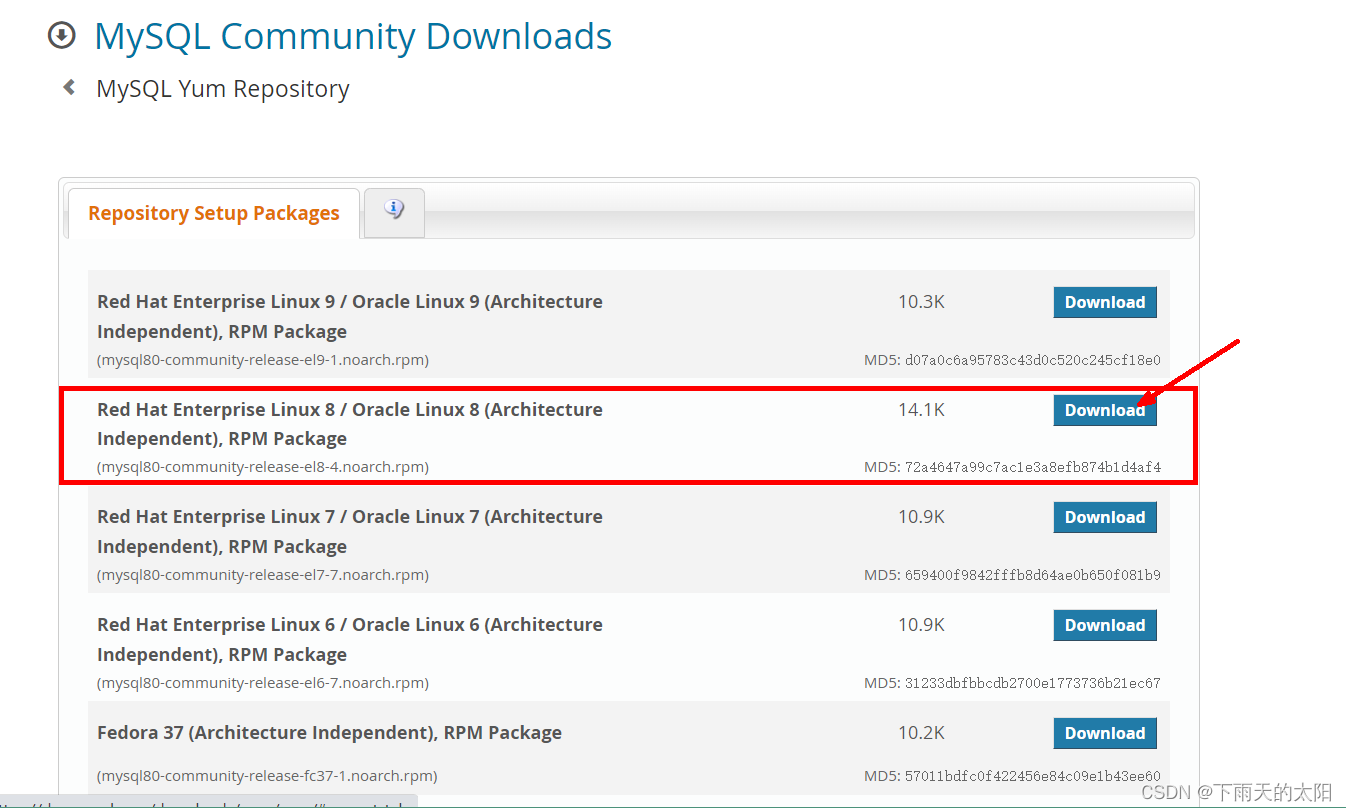Click the 10.2K file size value

[921, 733]
